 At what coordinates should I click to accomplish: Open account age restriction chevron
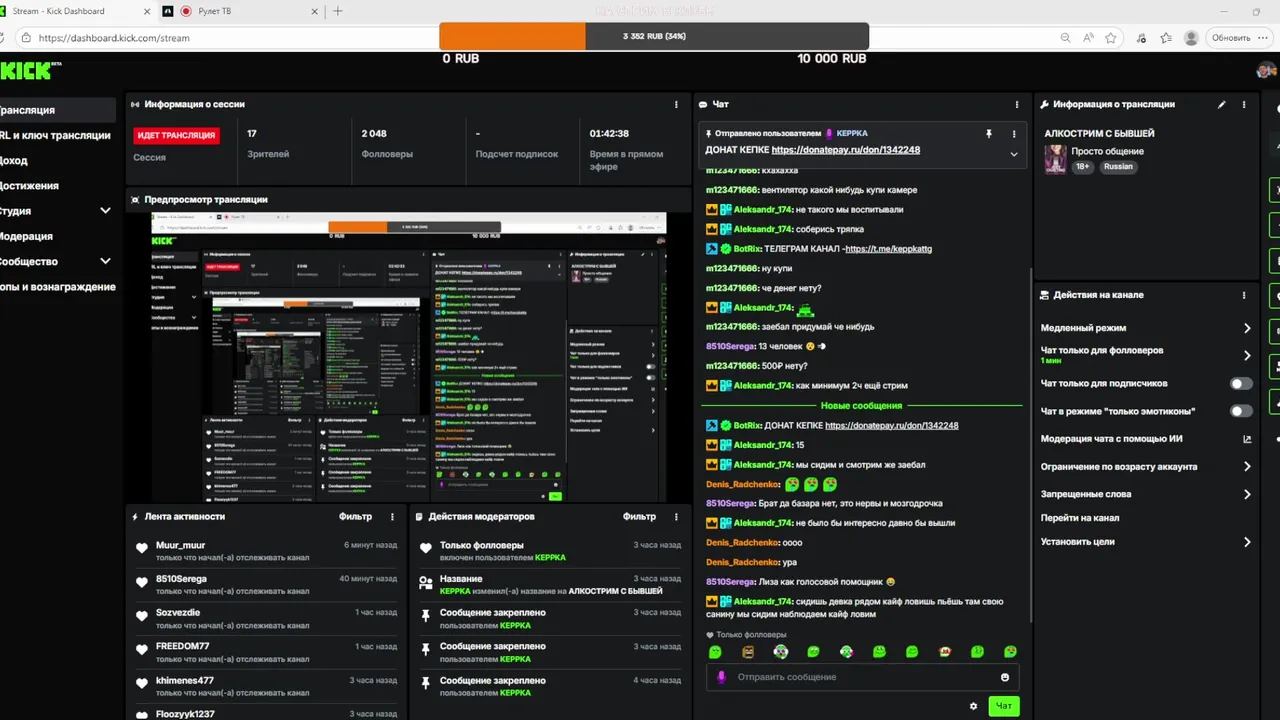1247,467
